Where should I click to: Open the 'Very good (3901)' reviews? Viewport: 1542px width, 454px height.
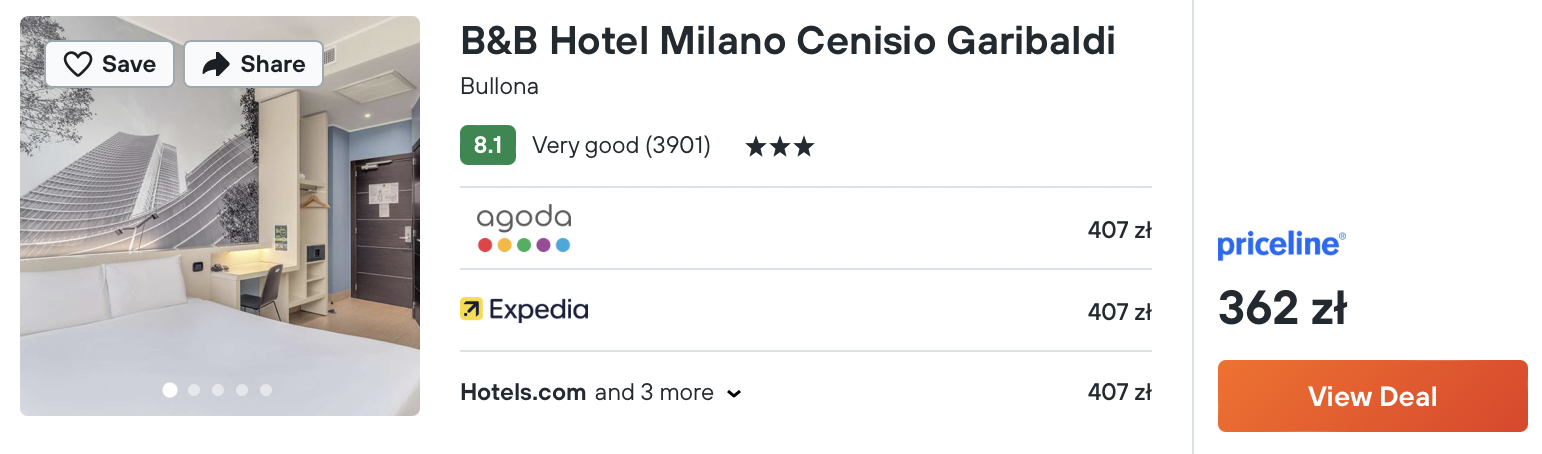[x=621, y=146]
